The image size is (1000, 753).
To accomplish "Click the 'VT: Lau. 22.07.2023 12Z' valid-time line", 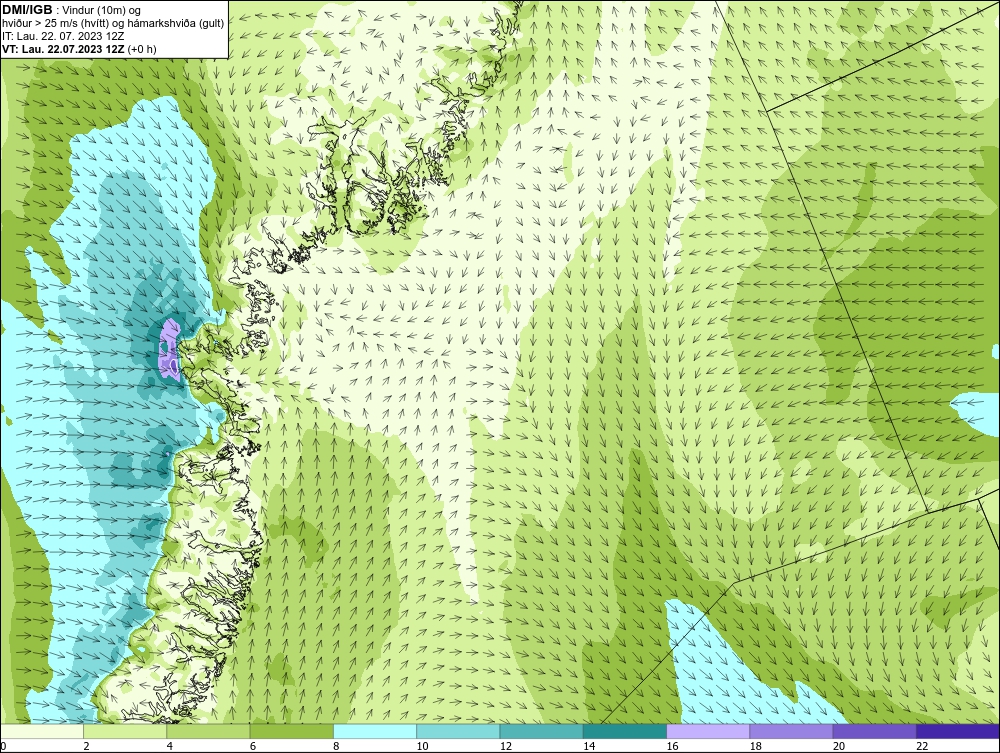I will click(x=64, y=48).
